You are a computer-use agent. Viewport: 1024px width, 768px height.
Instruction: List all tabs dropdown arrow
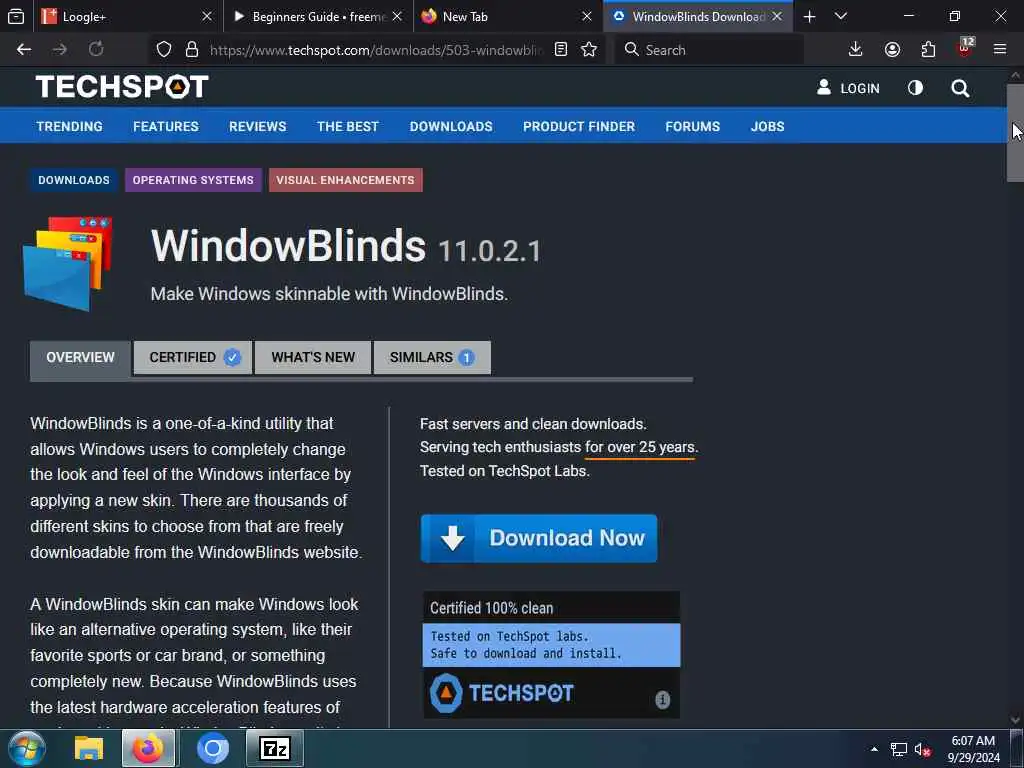click(x=841, y=16)
